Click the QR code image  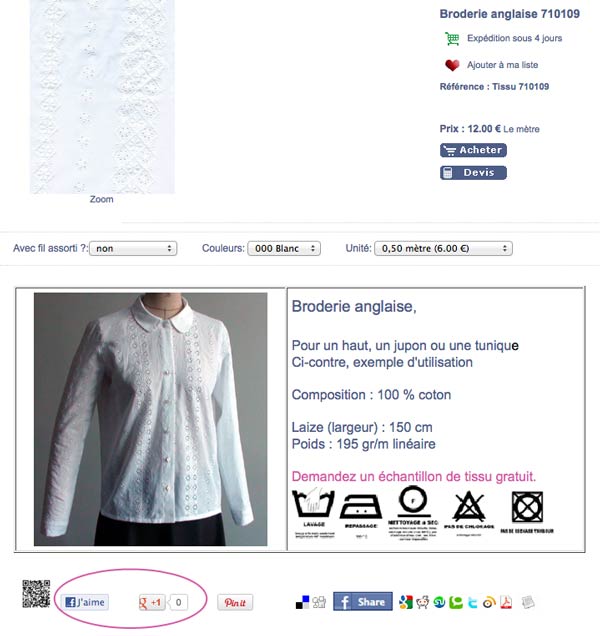click(x=36, y=593)
